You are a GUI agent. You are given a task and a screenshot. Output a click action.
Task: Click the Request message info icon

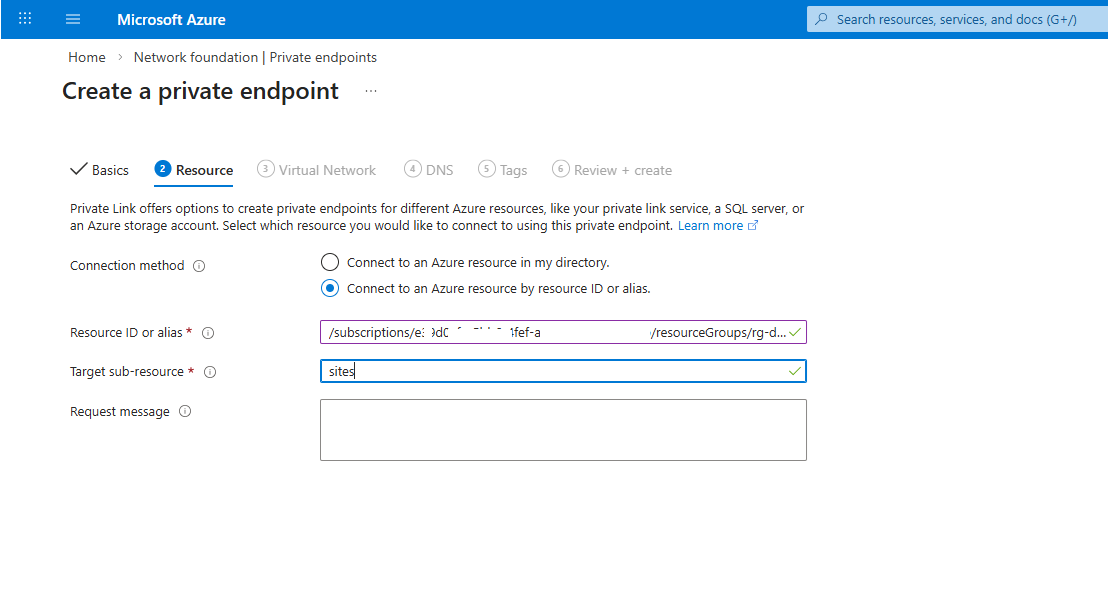[185, 410]
